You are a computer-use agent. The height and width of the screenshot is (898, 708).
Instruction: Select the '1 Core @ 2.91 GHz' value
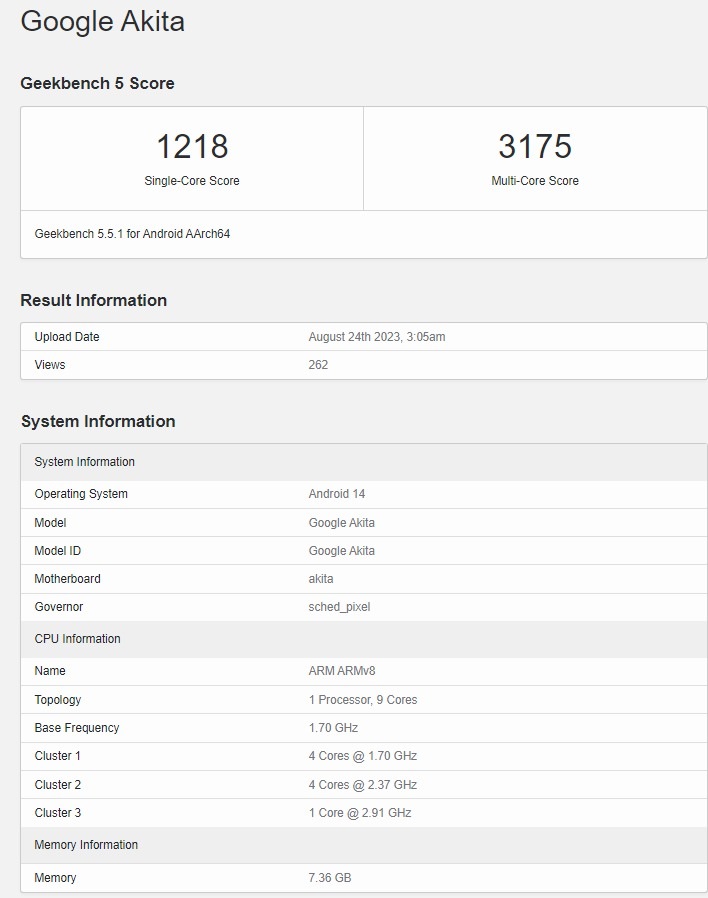360,813
